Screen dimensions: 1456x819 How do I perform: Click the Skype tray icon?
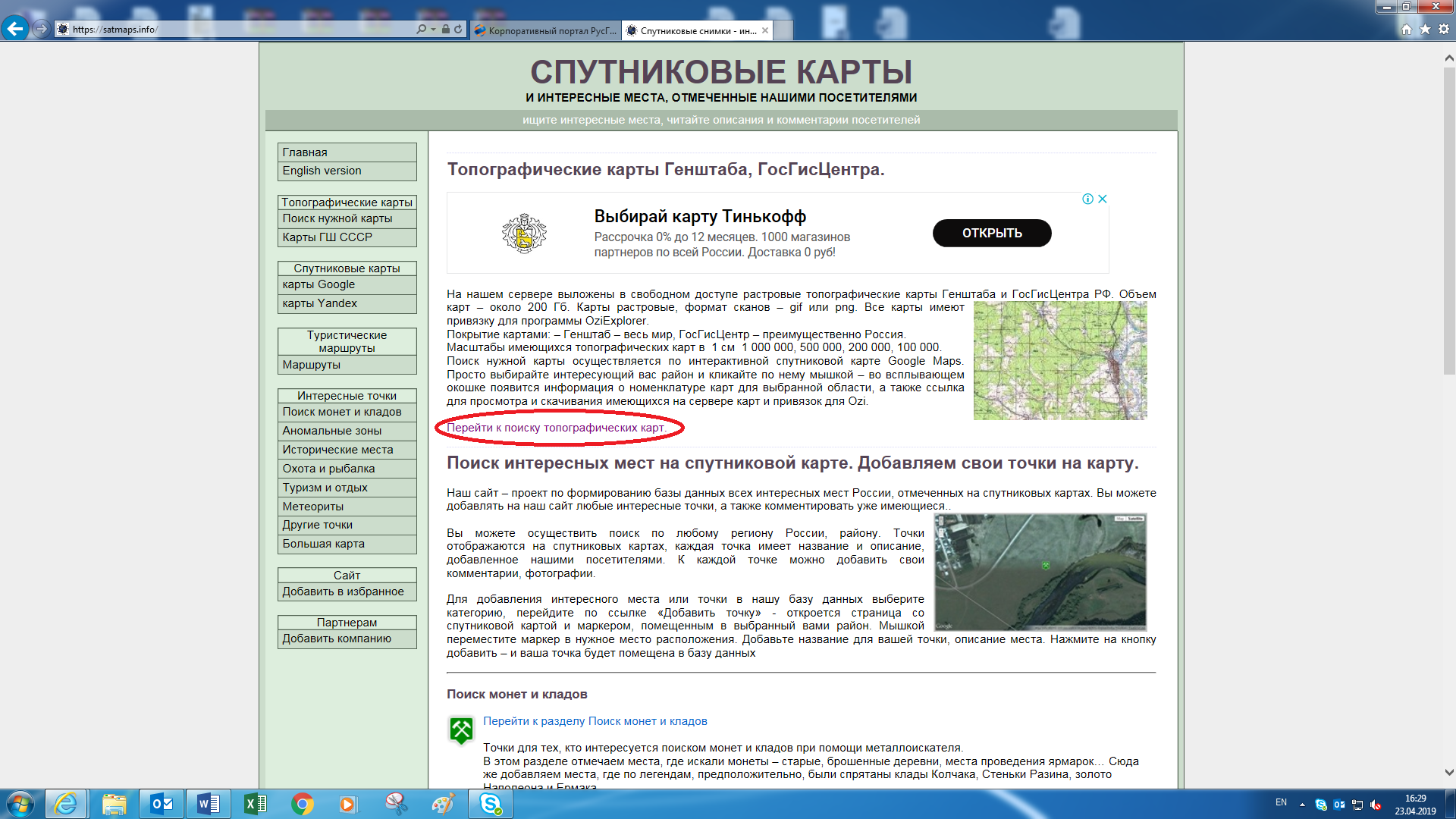[1321, 805]
